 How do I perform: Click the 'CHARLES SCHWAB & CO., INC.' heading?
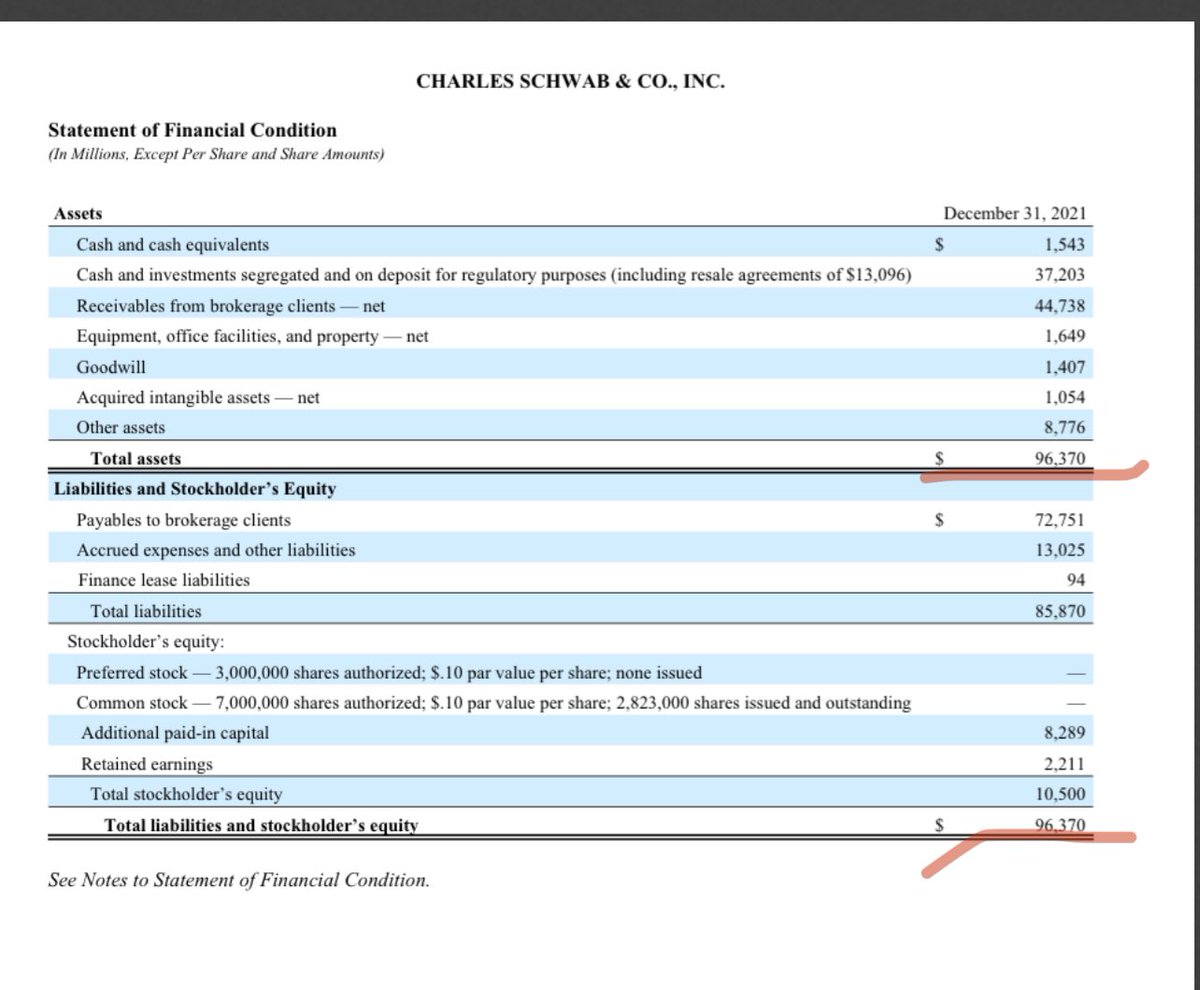[x=570, y=82]
